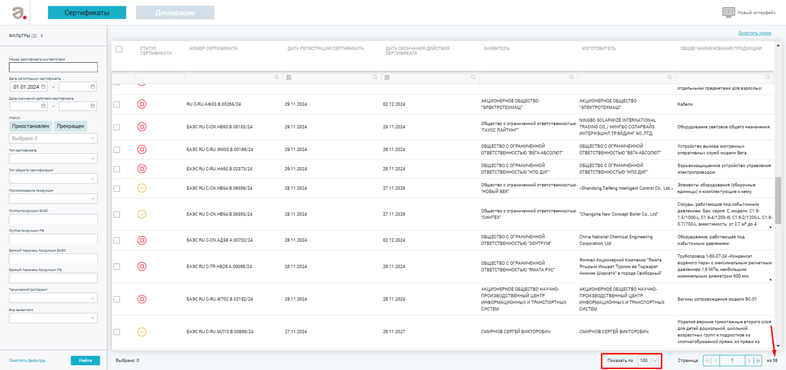
Task: Click the vertical table scrollbar thumb
Action: [x=778, y=197]
